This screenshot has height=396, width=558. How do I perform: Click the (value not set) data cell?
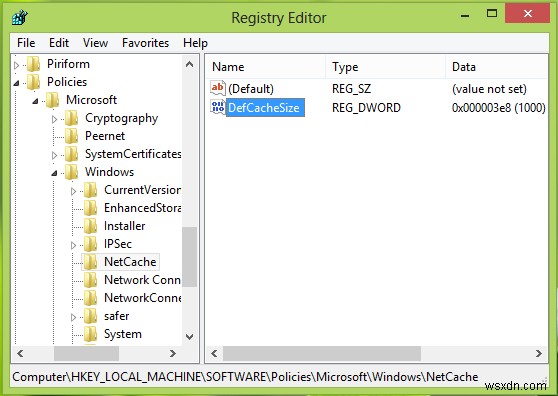tap(489, 89)
